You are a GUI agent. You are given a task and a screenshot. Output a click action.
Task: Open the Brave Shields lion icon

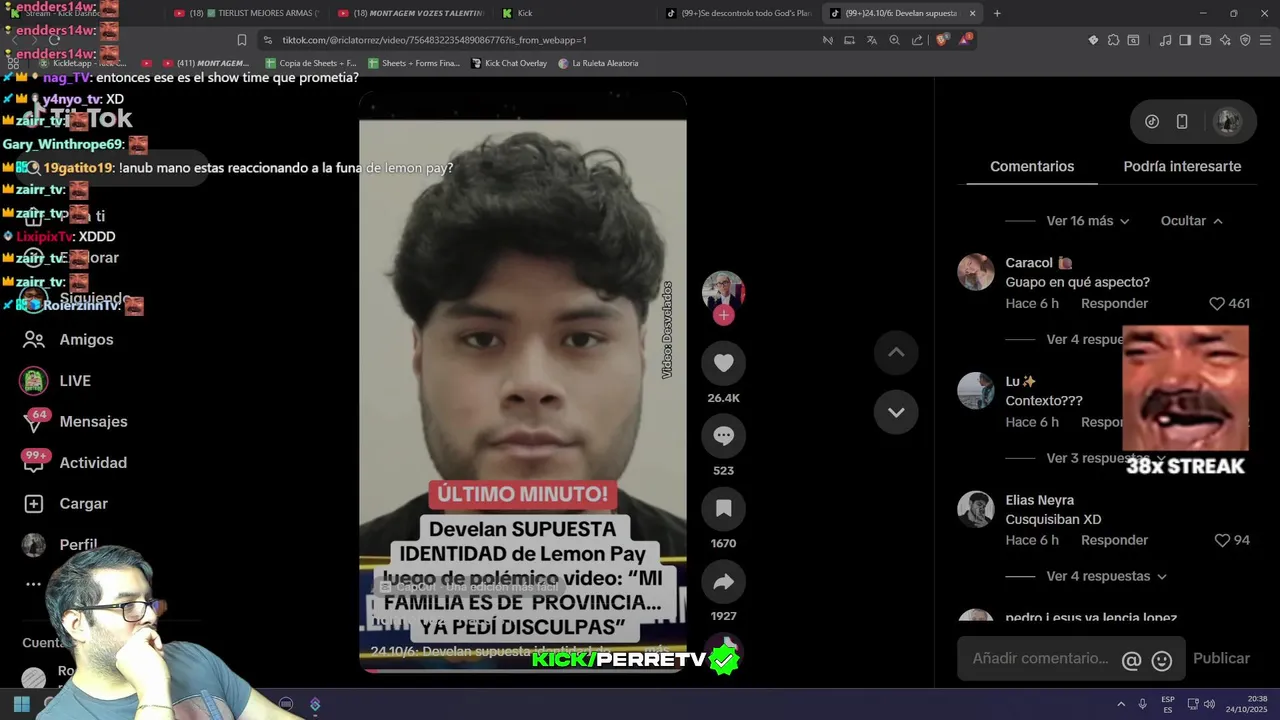942,40
